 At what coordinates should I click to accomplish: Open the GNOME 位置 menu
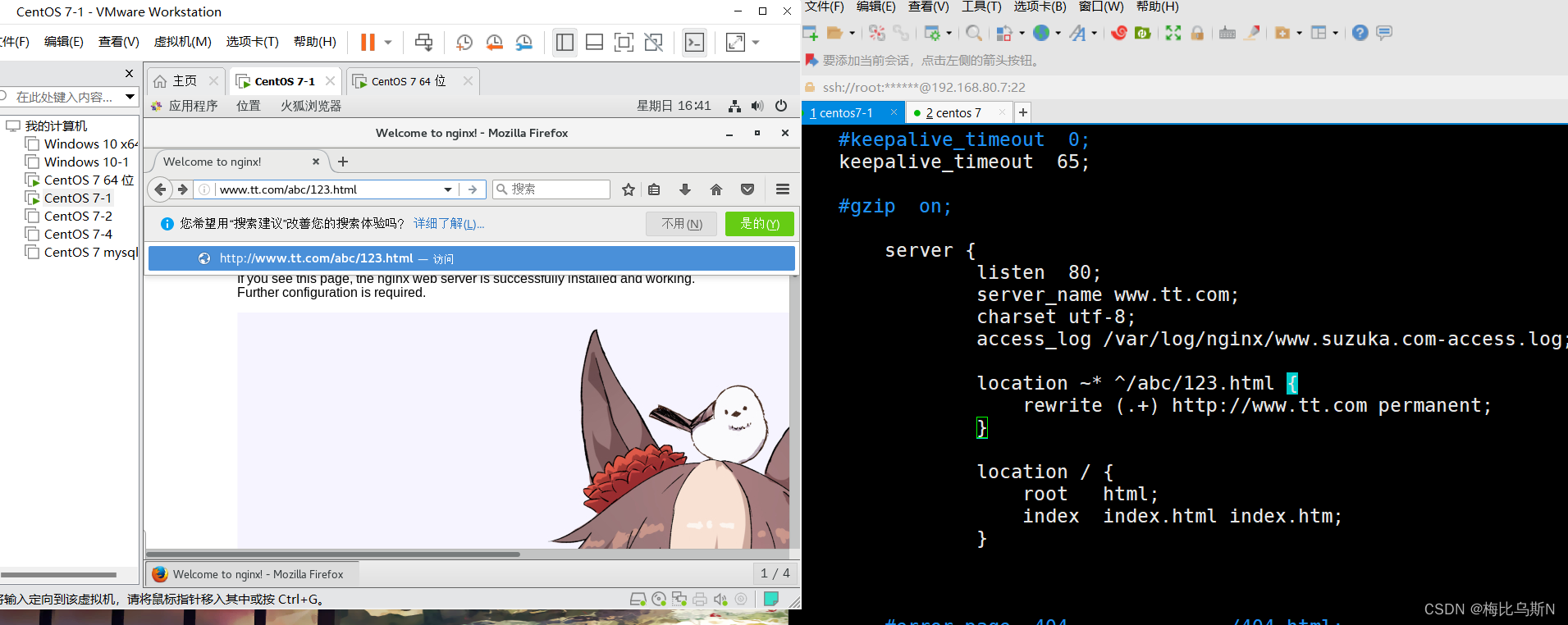(x=248, y=106)
